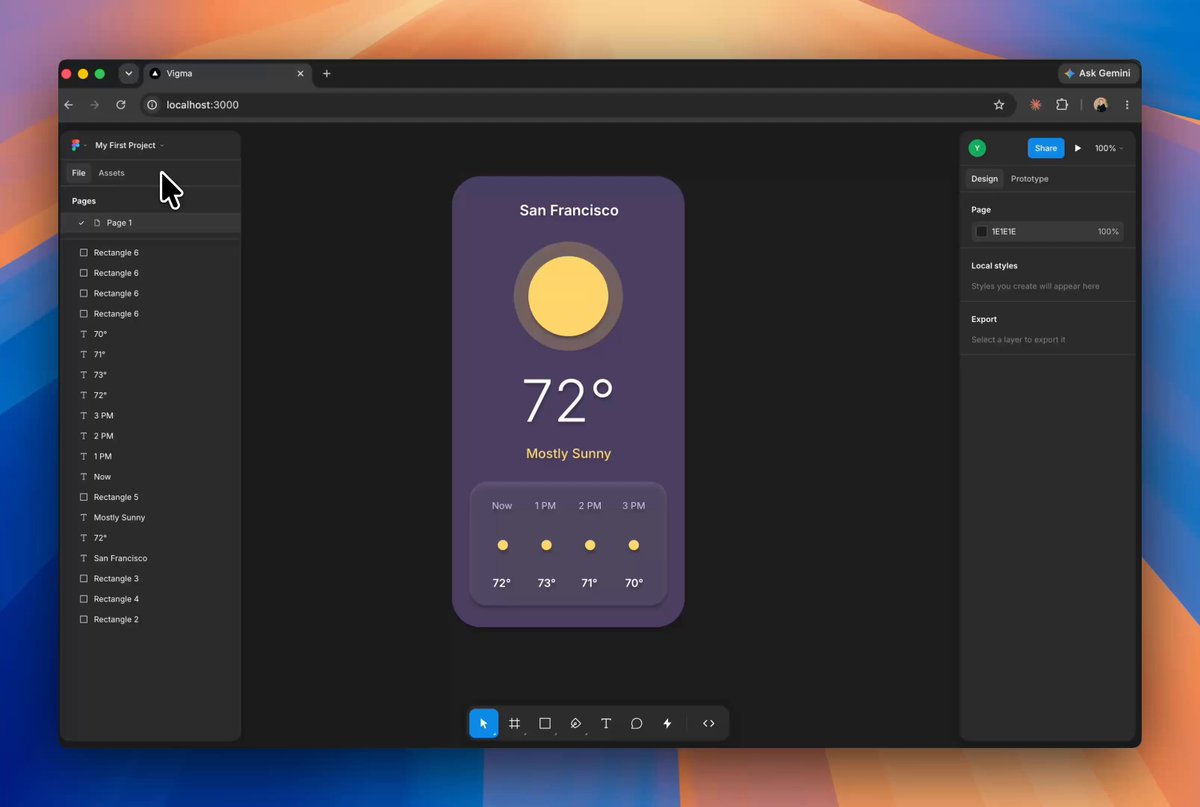Click the Play presentation button
Image resolution: width=1200 pixels, height=807 pixels.
click(1078, 148)
